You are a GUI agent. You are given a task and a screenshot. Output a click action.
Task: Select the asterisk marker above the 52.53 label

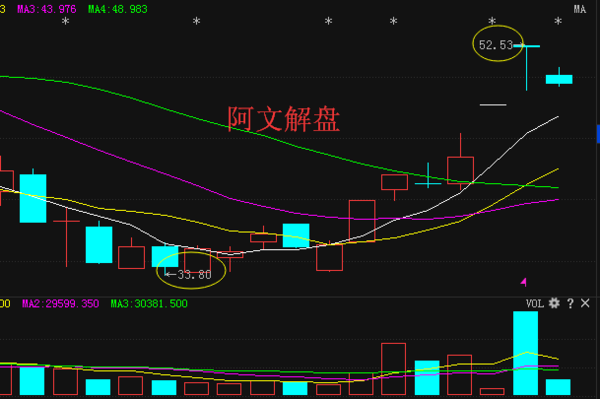[492, 21]
